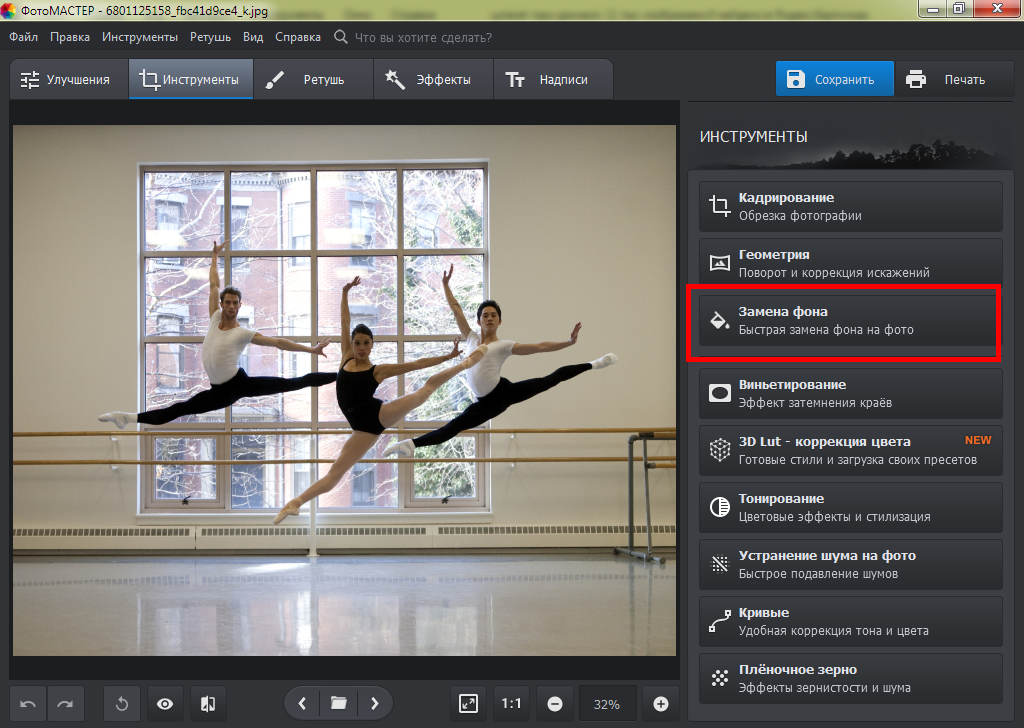Click the Сохранить button
The image size is (1024, 728).
tap(834, 80)
